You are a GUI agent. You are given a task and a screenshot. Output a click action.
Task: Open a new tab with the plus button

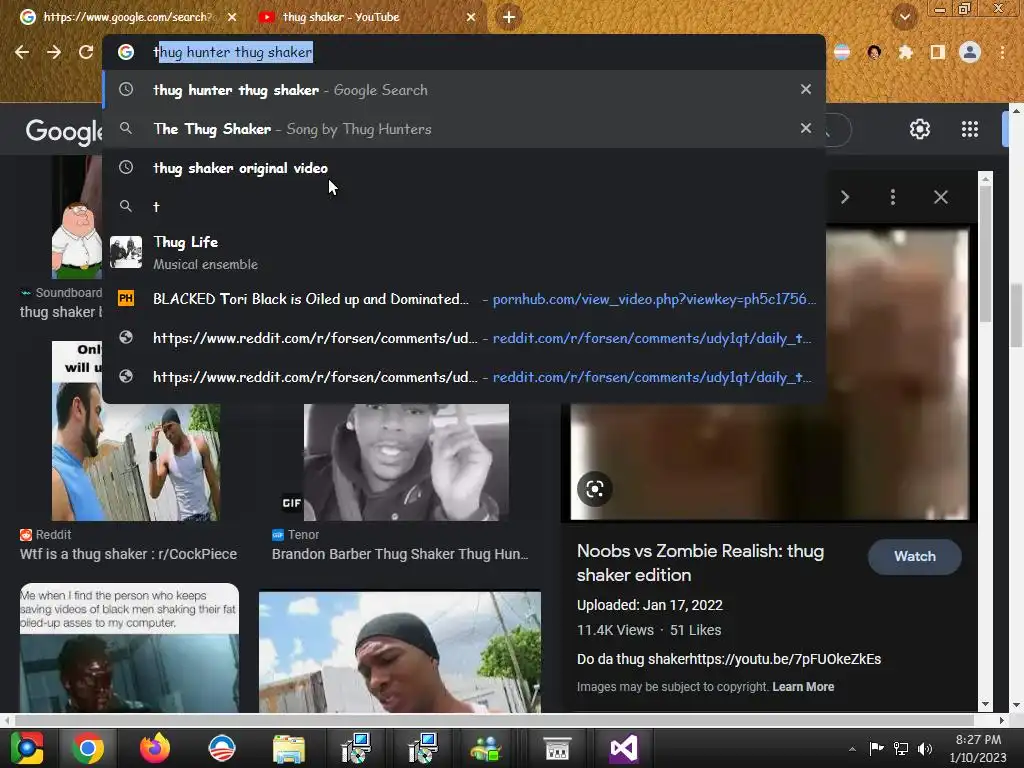(509, 17)
